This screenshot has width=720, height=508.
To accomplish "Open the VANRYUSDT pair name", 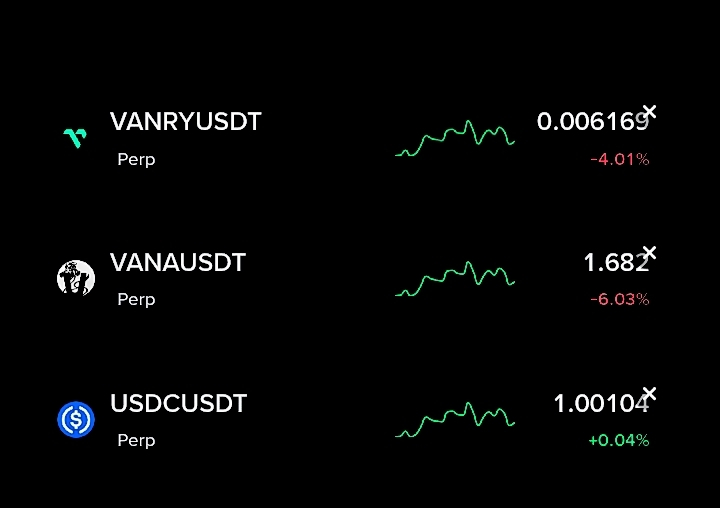I will click(x=185, y=122).
